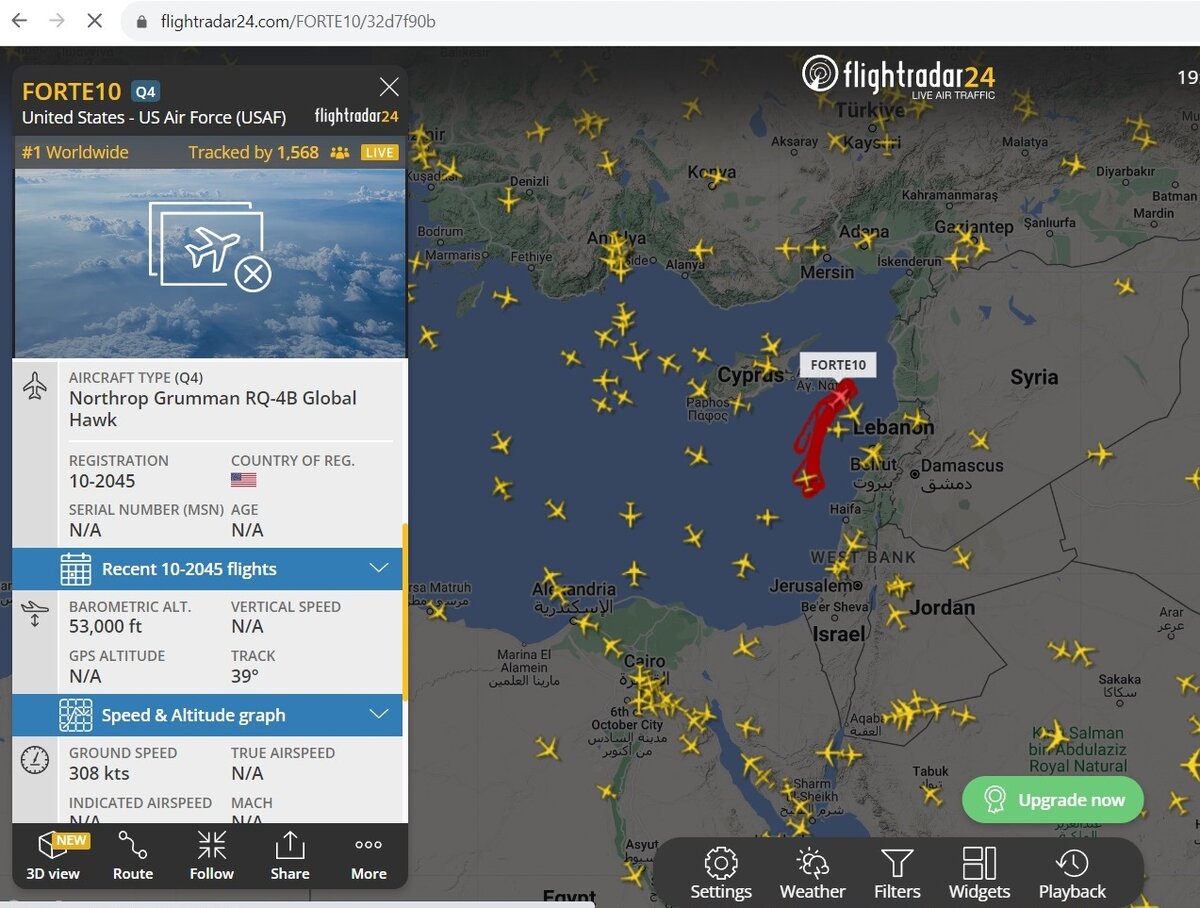Click 'United States - US Air Force (USAF)'
This screenshot has width=1200, height=908.
(154, 118)
